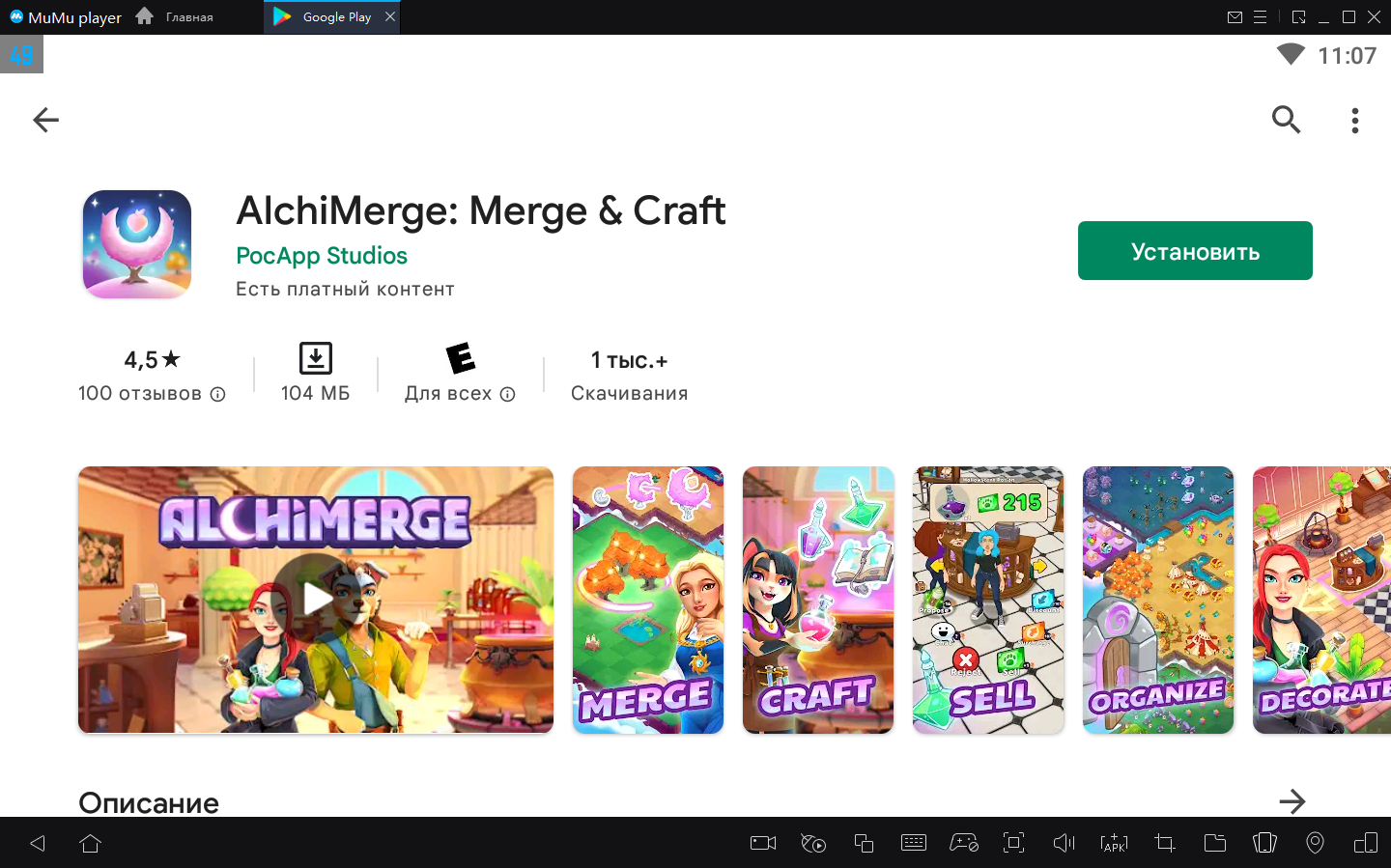Play the AlchiMerge trailer video
The width and height of the screenshot is (1391, 868).
pyautogui.click(x=316, y=599)
